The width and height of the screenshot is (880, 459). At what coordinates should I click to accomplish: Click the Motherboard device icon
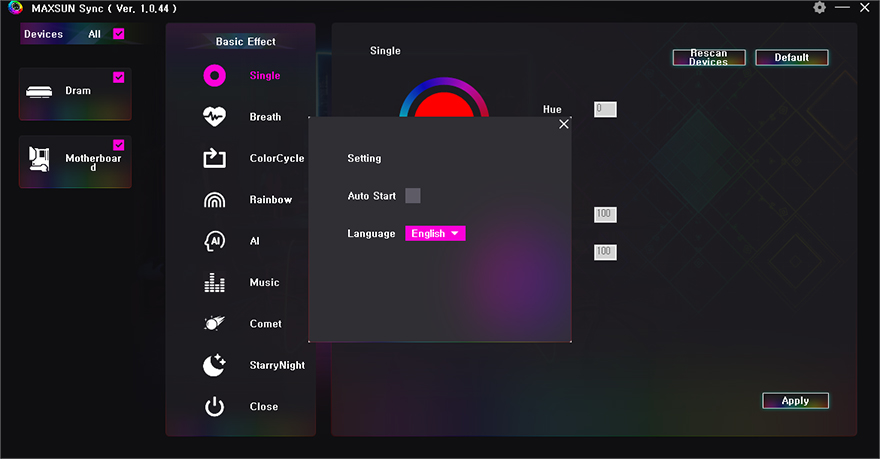pos(39,159)
